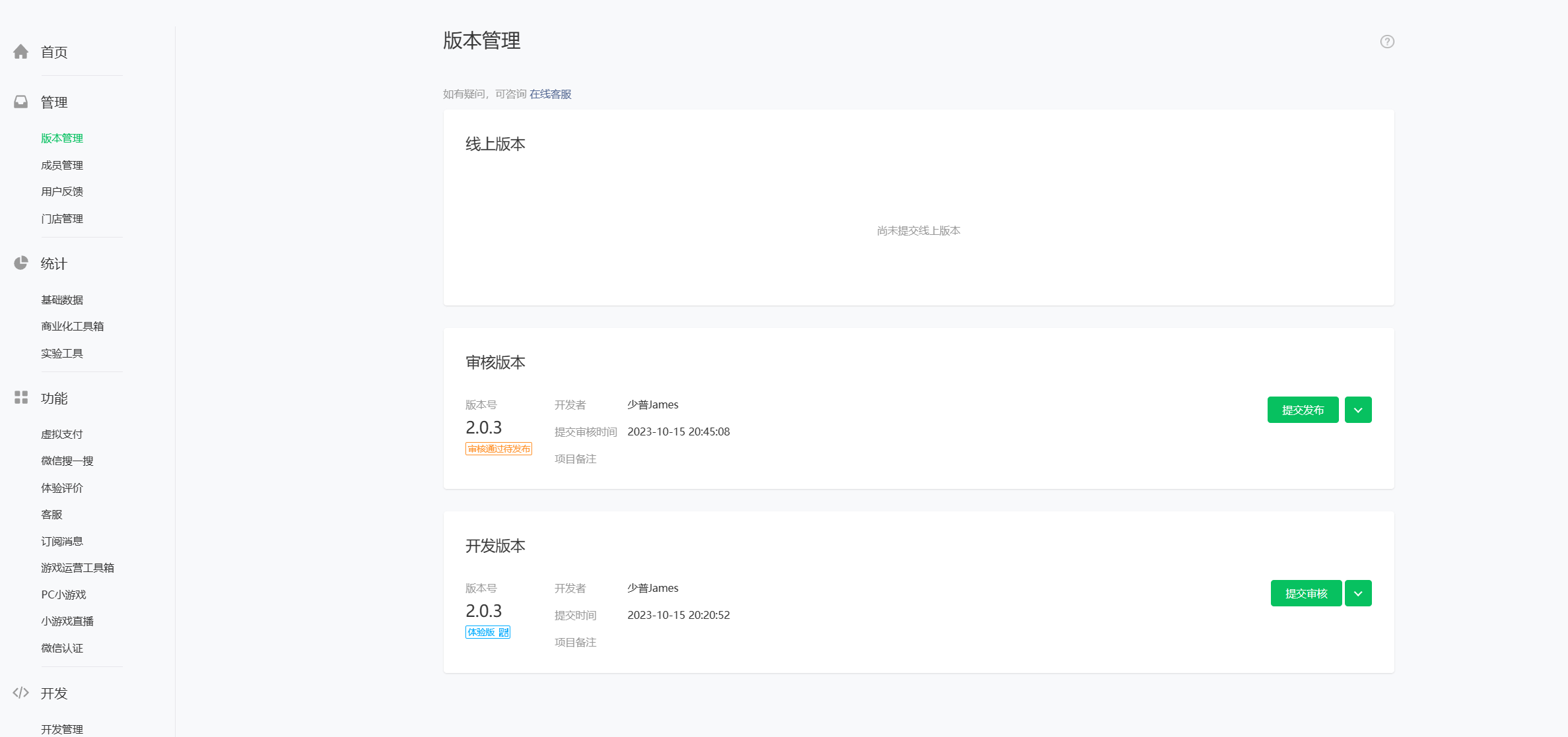
Task: Click the 审核通过待发布 status tag
Action: click(498, 449)
